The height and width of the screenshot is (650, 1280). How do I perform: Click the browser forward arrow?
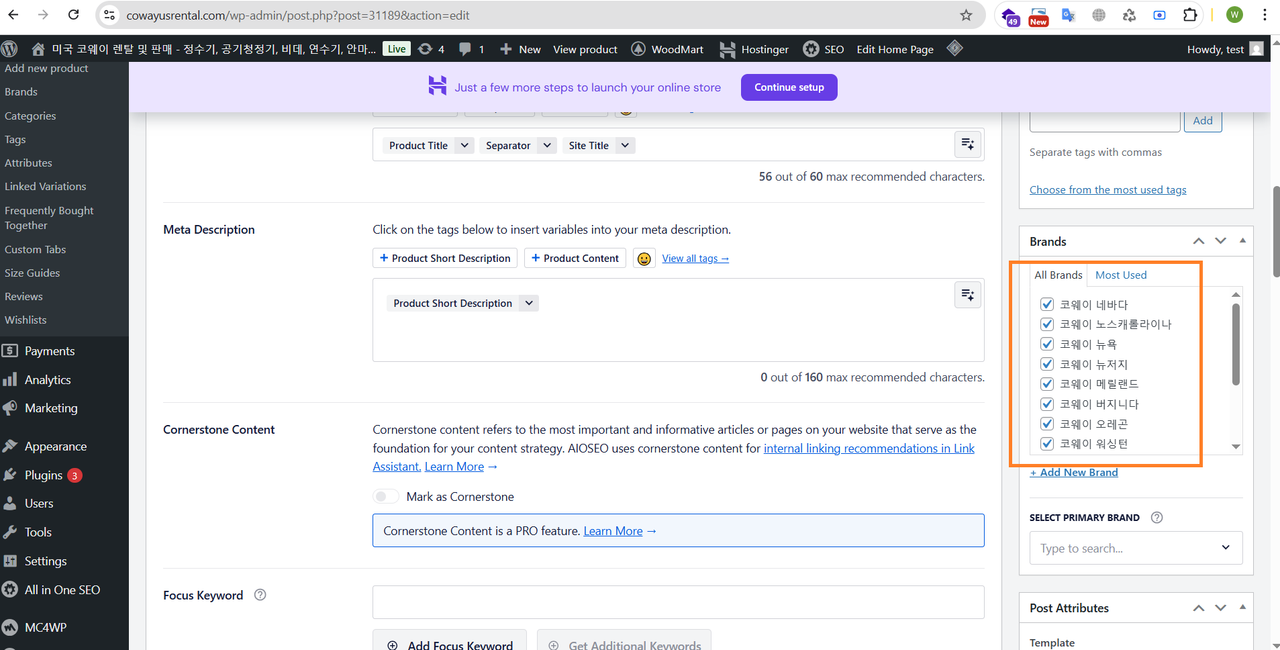point(44,15)
